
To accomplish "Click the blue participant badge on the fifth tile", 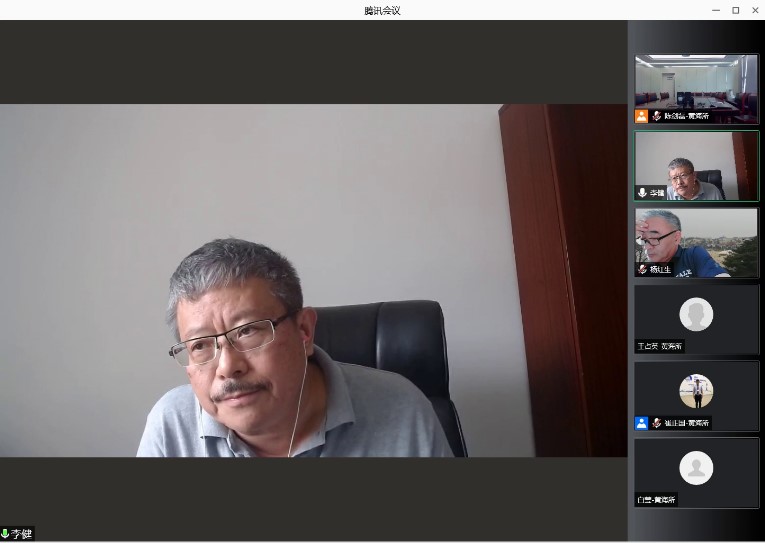I will coord(641,423).
